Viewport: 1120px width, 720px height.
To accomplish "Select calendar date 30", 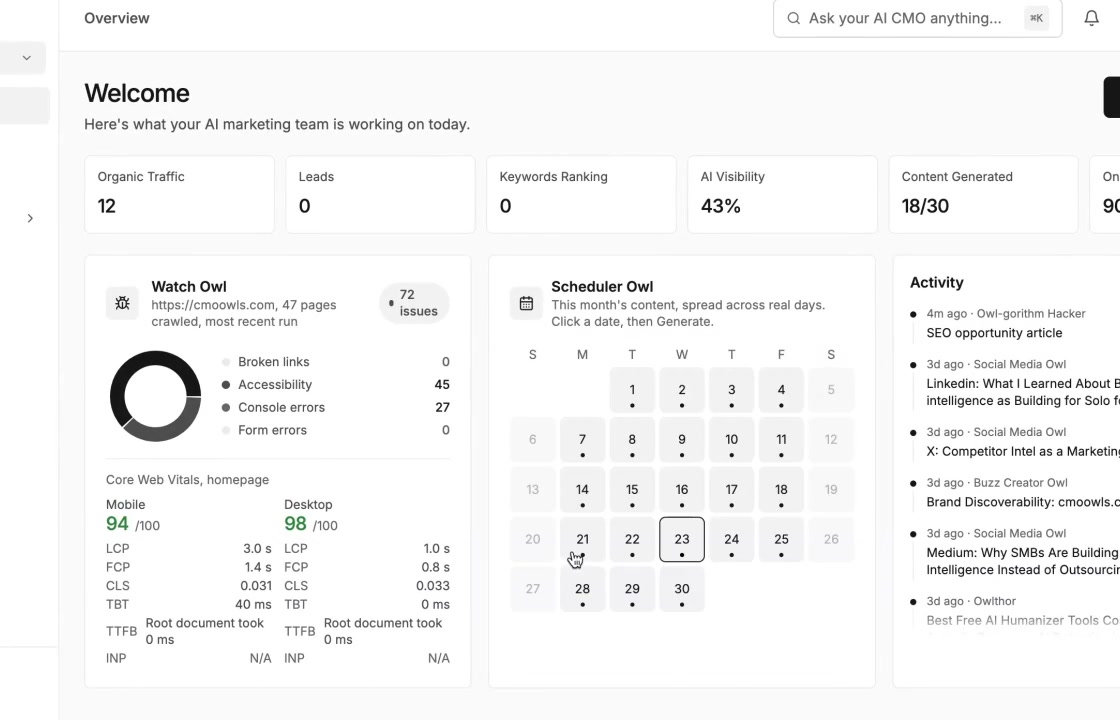I will [x=681, y=589].
